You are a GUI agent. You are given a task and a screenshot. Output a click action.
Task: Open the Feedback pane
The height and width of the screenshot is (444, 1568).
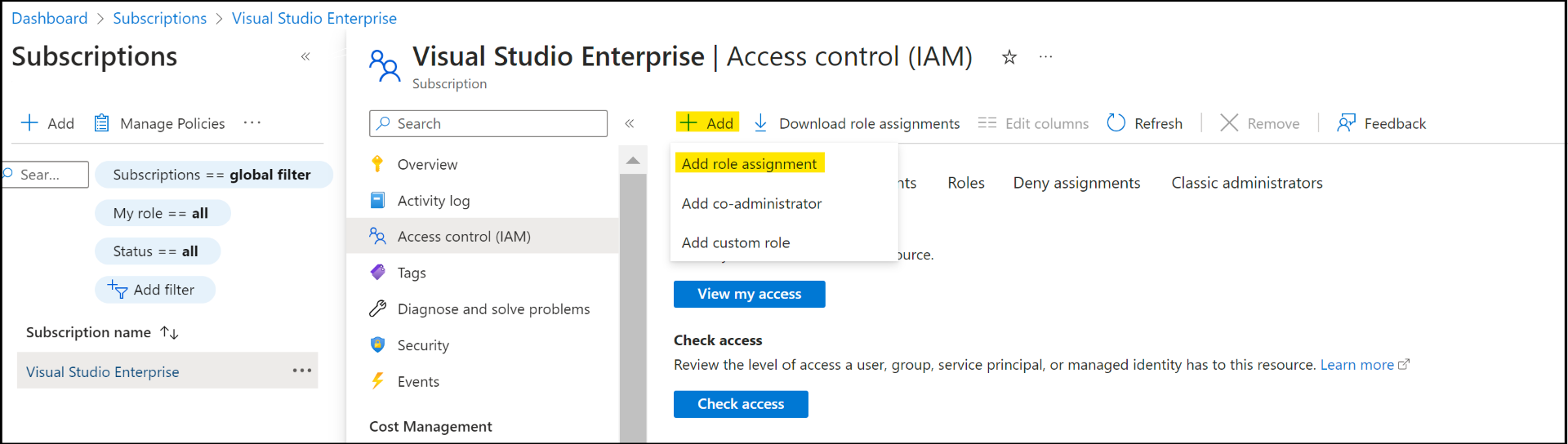(x=1381, y=123)
